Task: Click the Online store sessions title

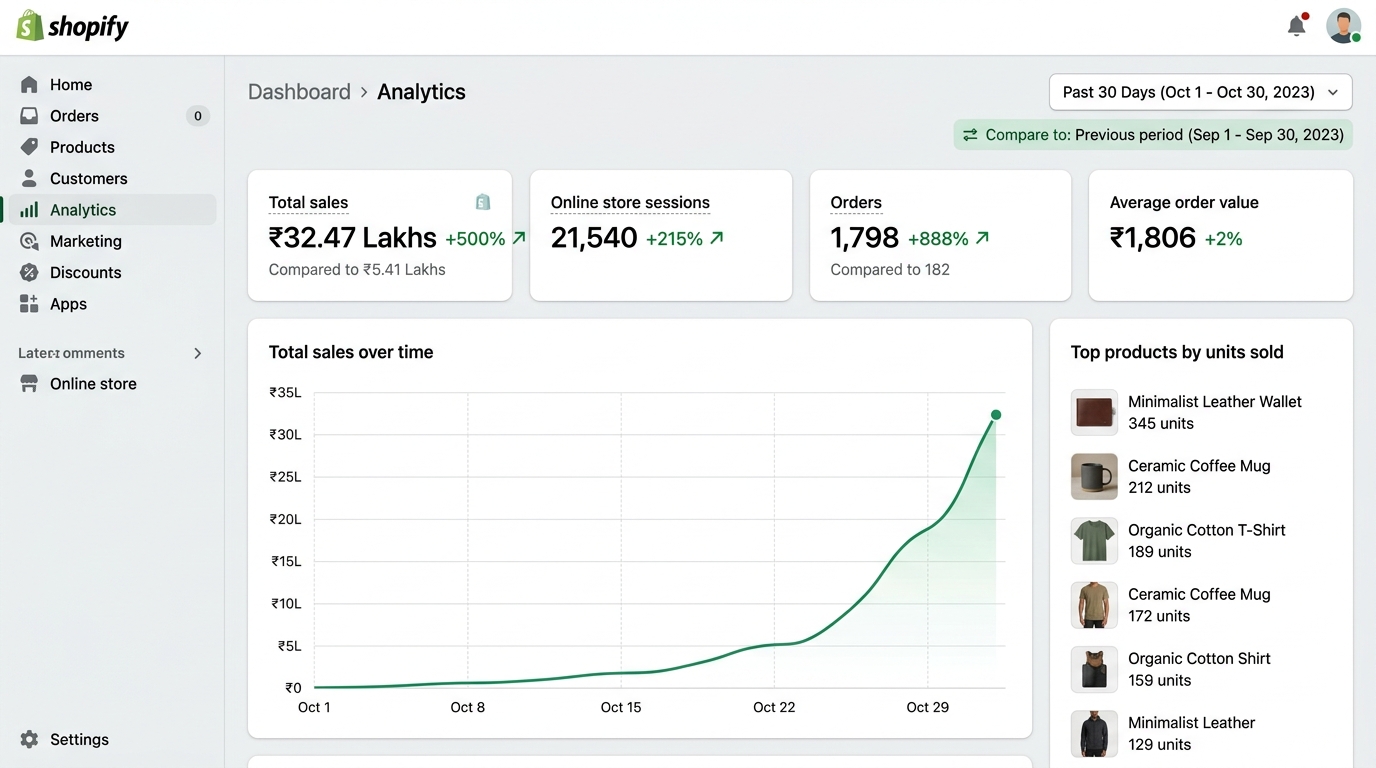Action: point(630,203)
